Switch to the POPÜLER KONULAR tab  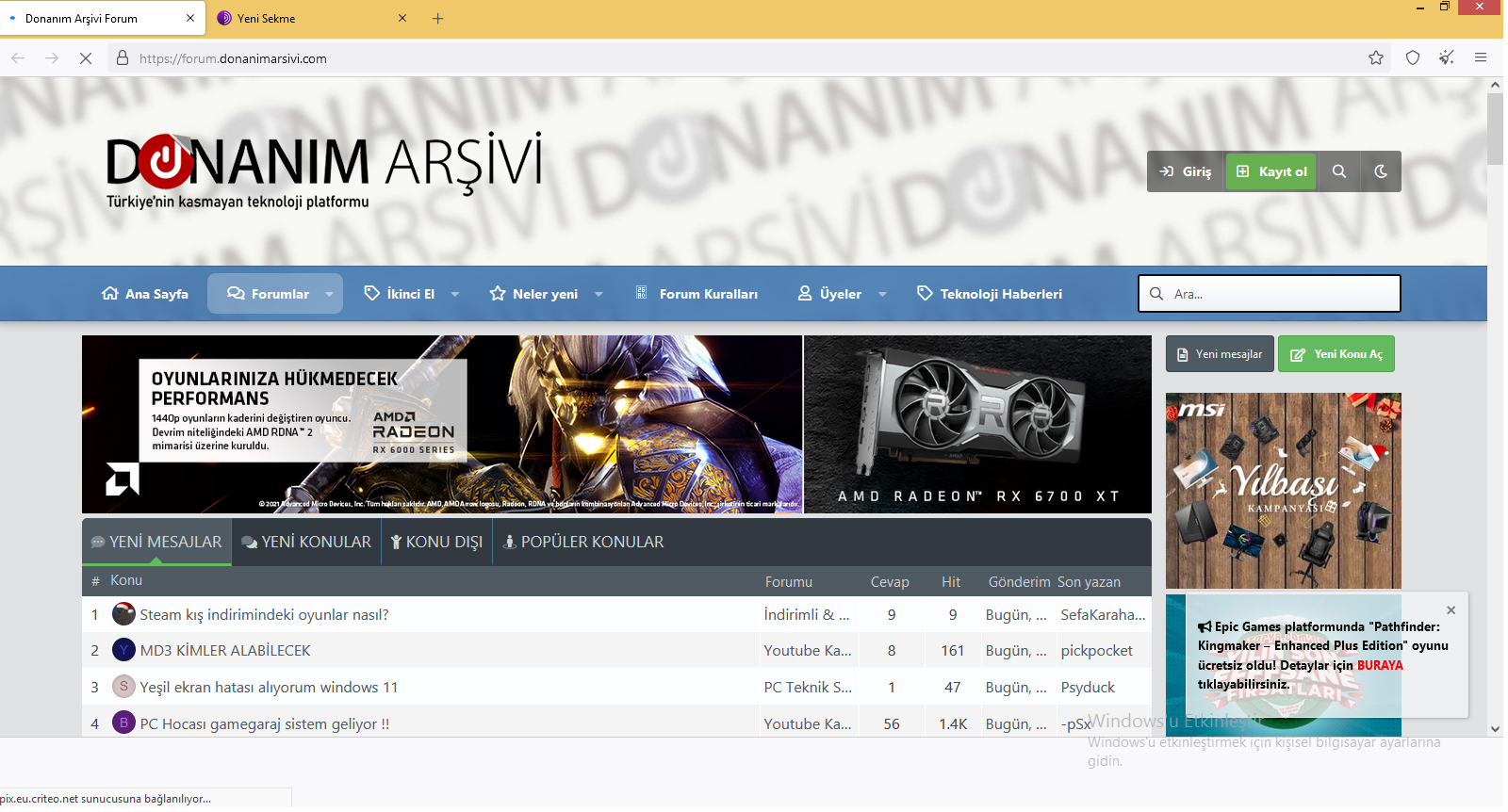point(583,542)
